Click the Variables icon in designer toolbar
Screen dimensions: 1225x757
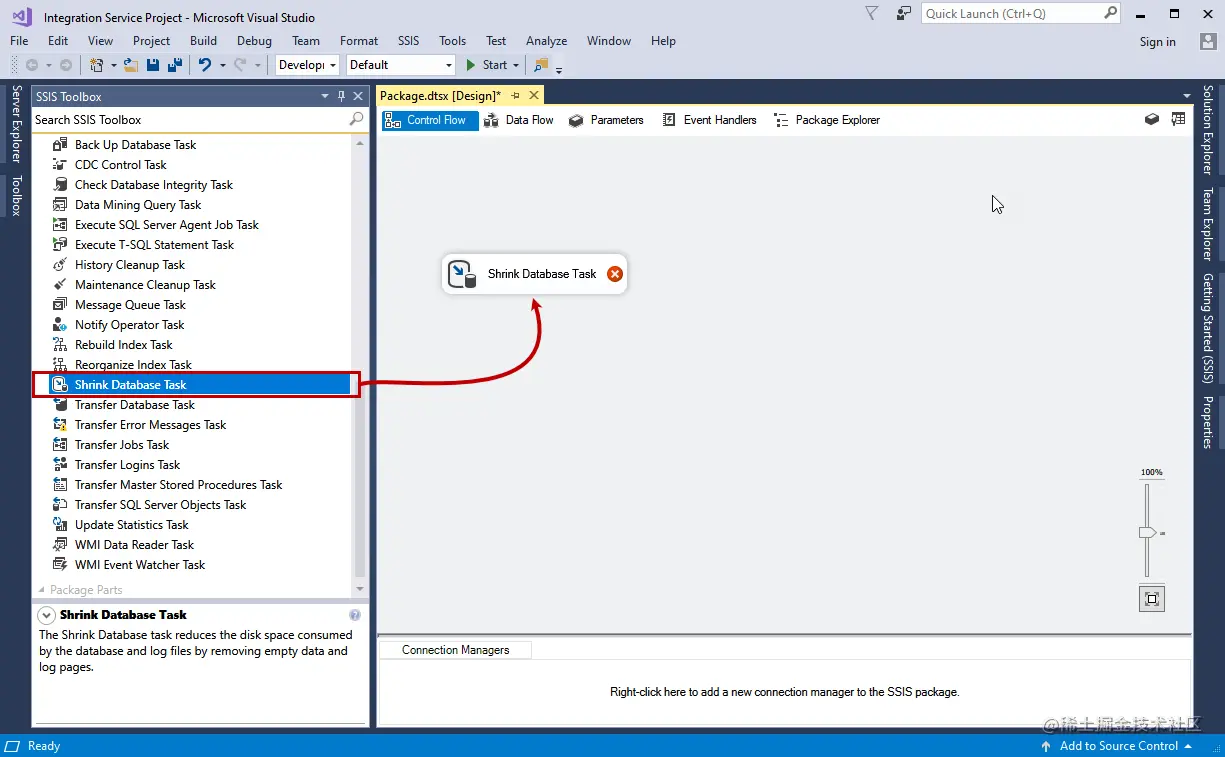click(x=1178, y=119)
